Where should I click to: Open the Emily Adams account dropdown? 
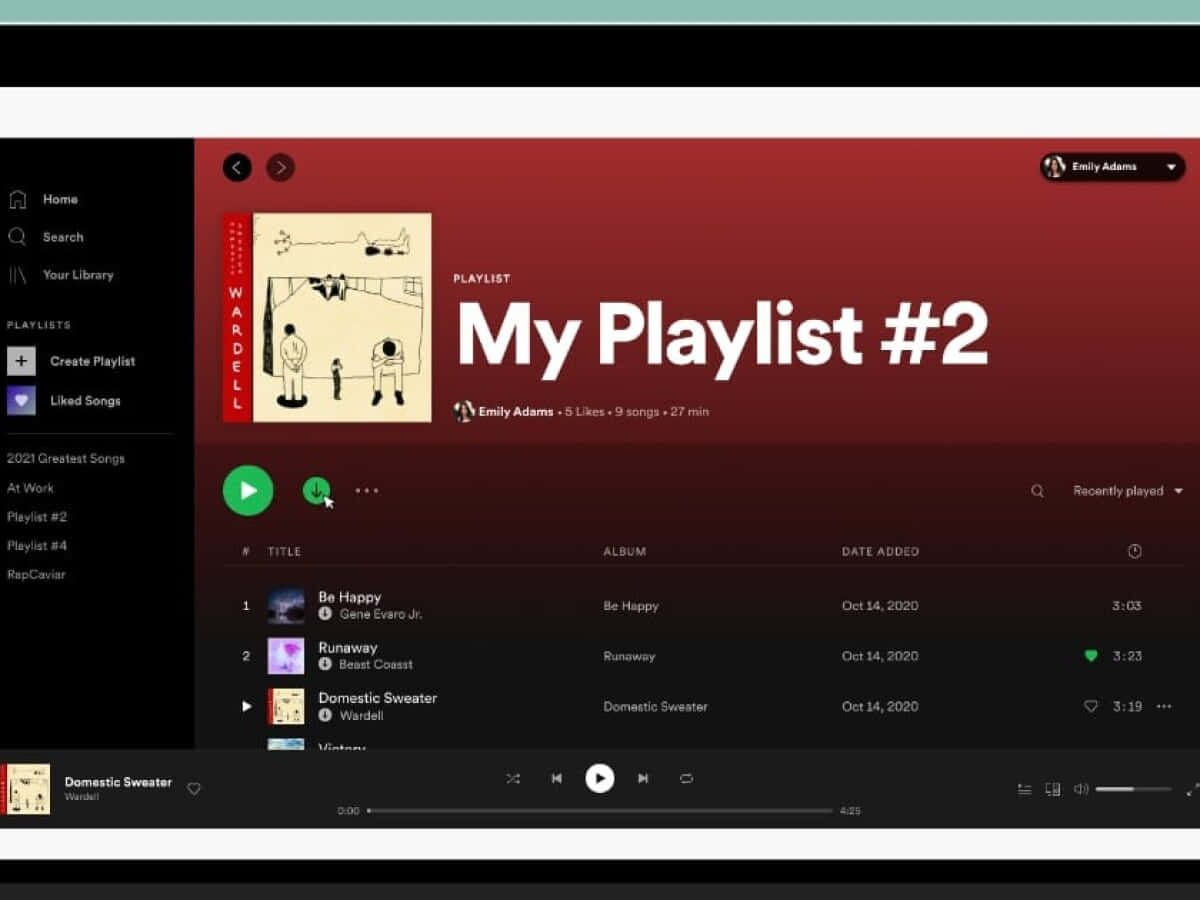1112,167
